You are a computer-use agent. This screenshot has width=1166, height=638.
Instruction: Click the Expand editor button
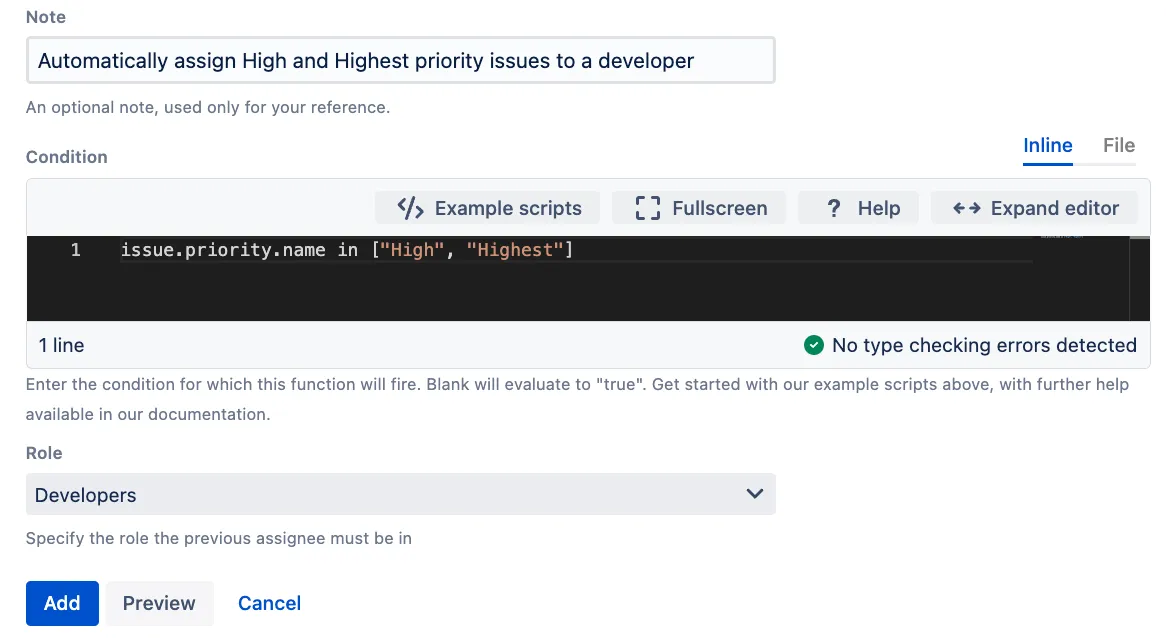(1034, 208)
